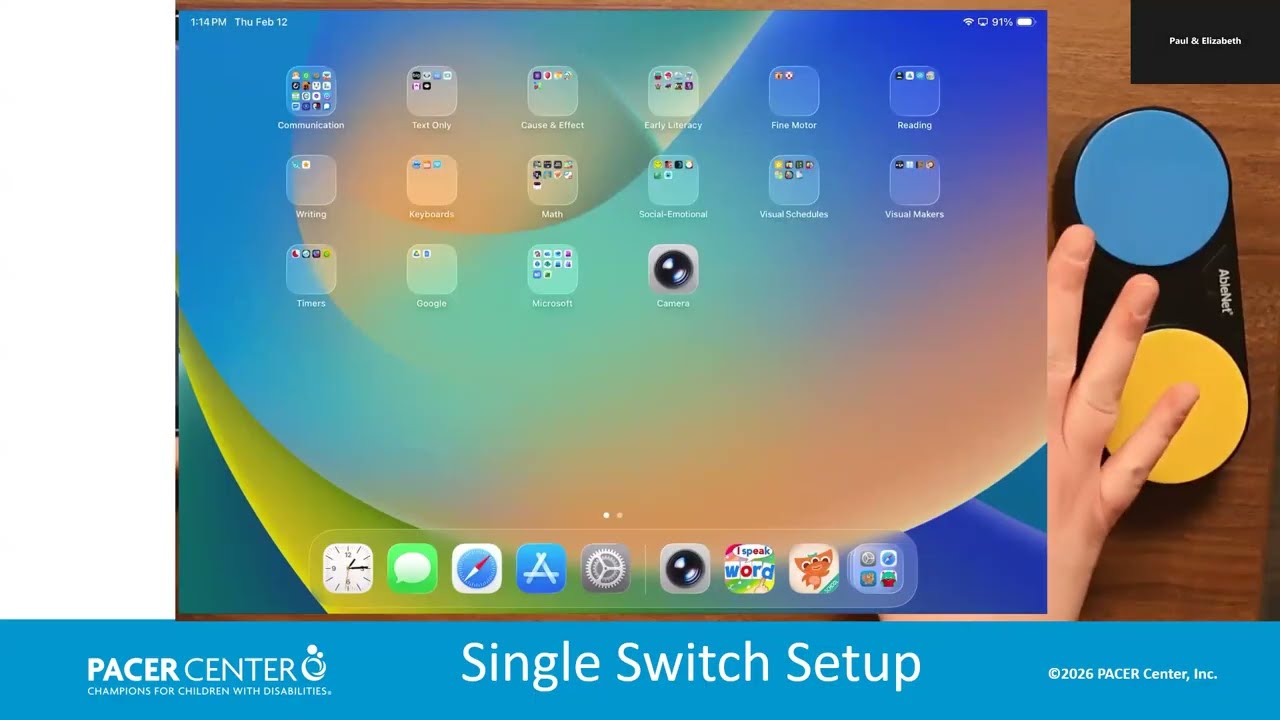Launch Safari from the dock
This screenshot has width=1280, height=720.
(477, 568)
